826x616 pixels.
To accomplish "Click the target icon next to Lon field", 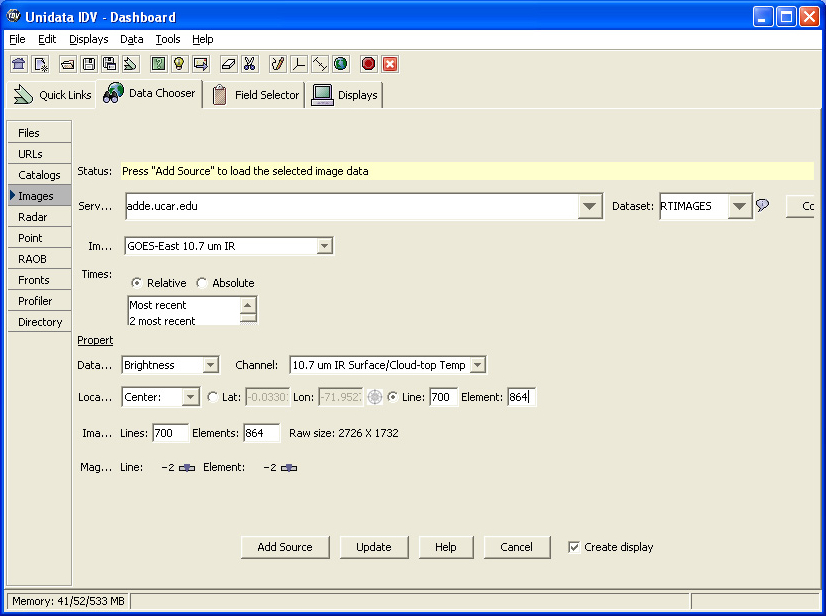I will (375, 397).
